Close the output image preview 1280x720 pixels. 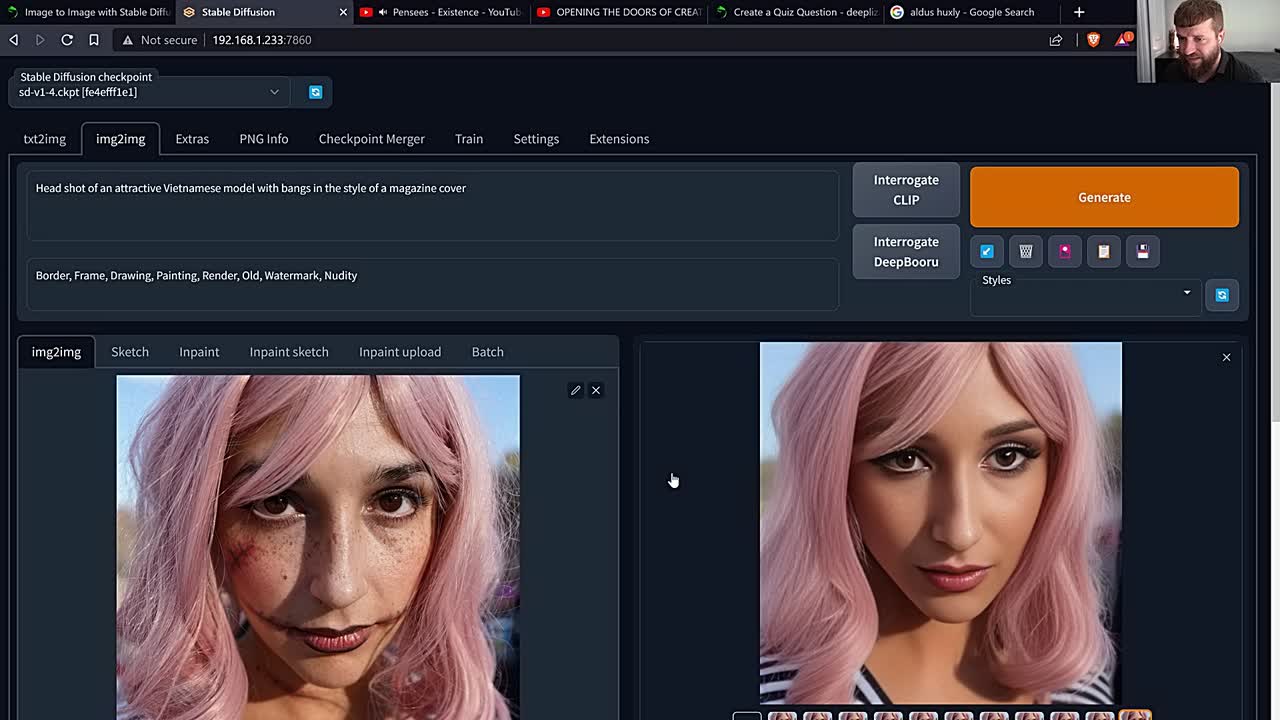point(1226,357)
